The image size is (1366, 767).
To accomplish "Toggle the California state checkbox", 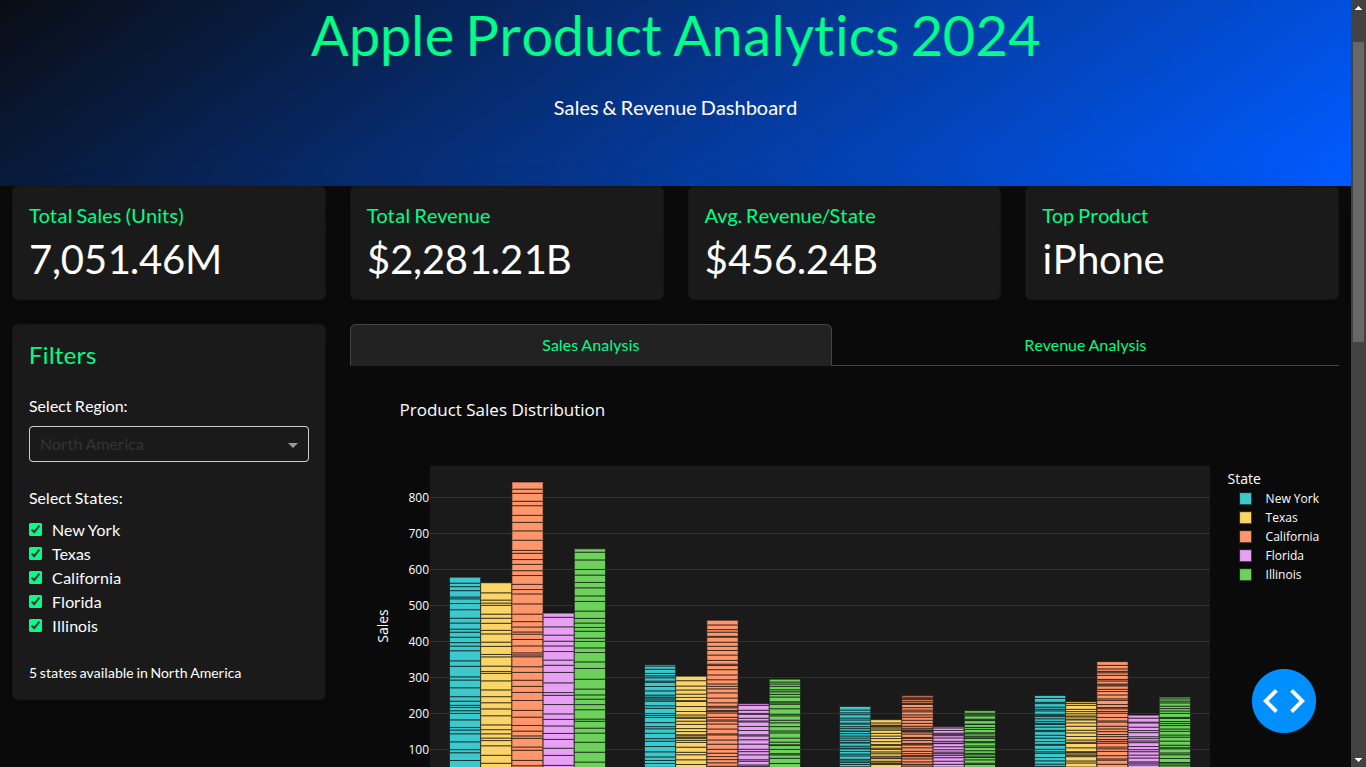I will pyautogui.click(x=36, y=578).
